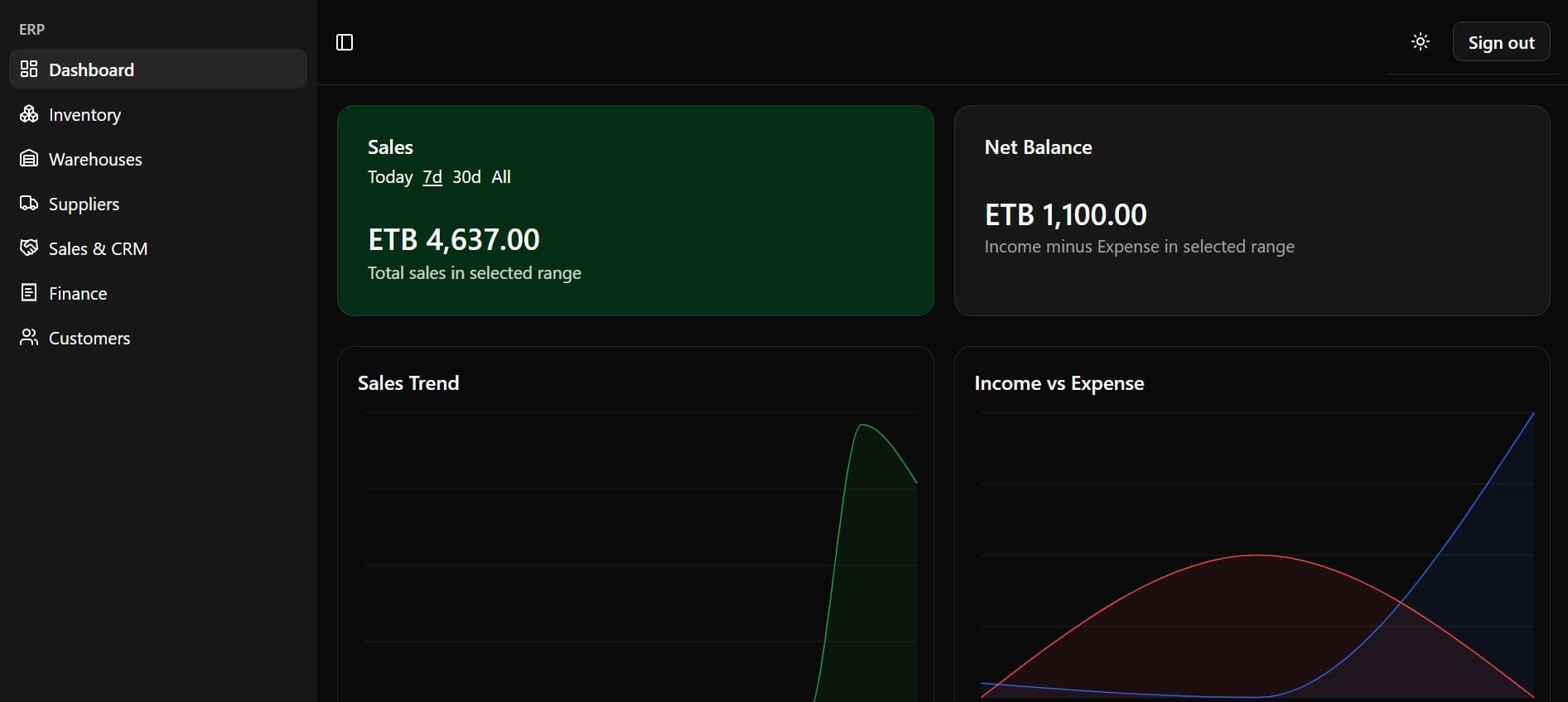Click the Finance document icon

click(x=29, y=292)
